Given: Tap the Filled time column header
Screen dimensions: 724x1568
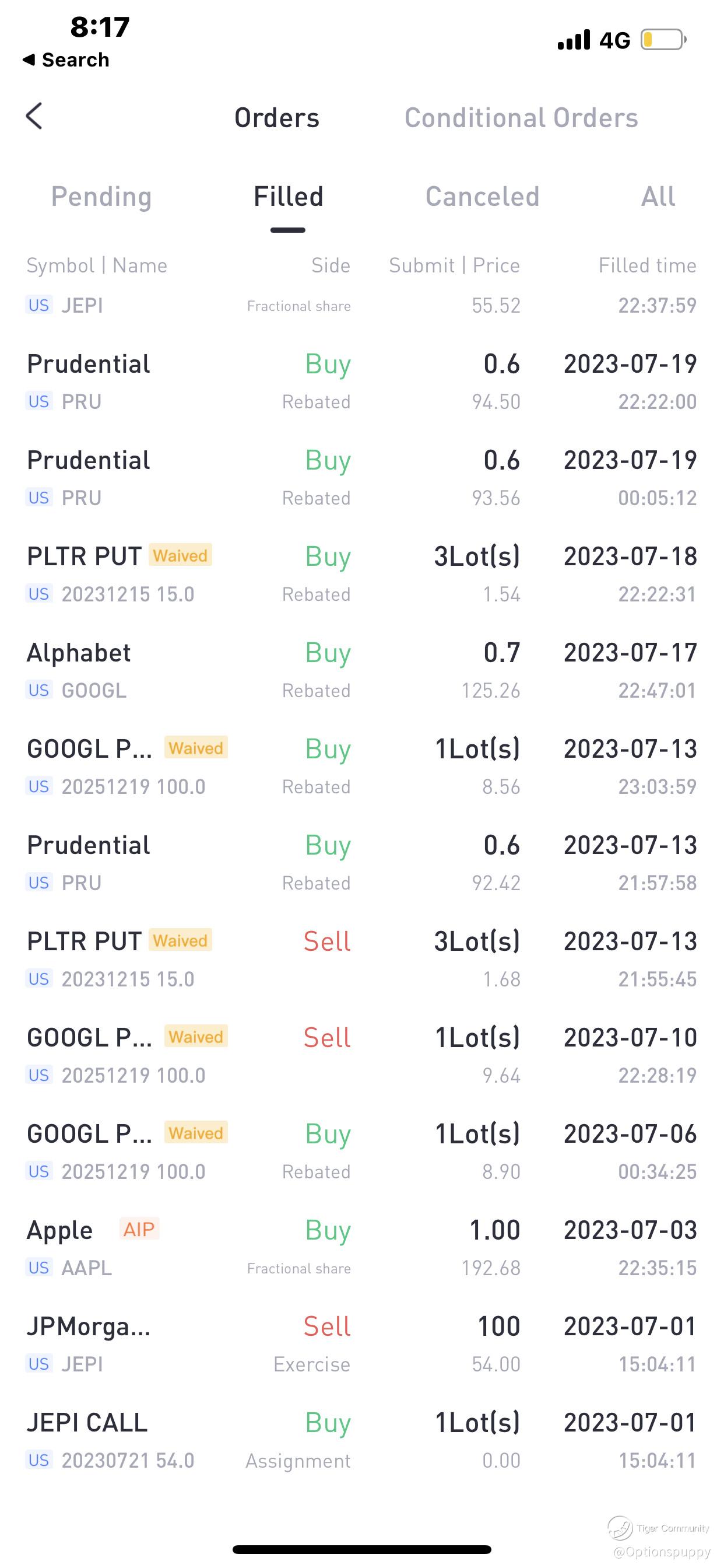Looking at the screenshot, I should [x=646, y=265].
